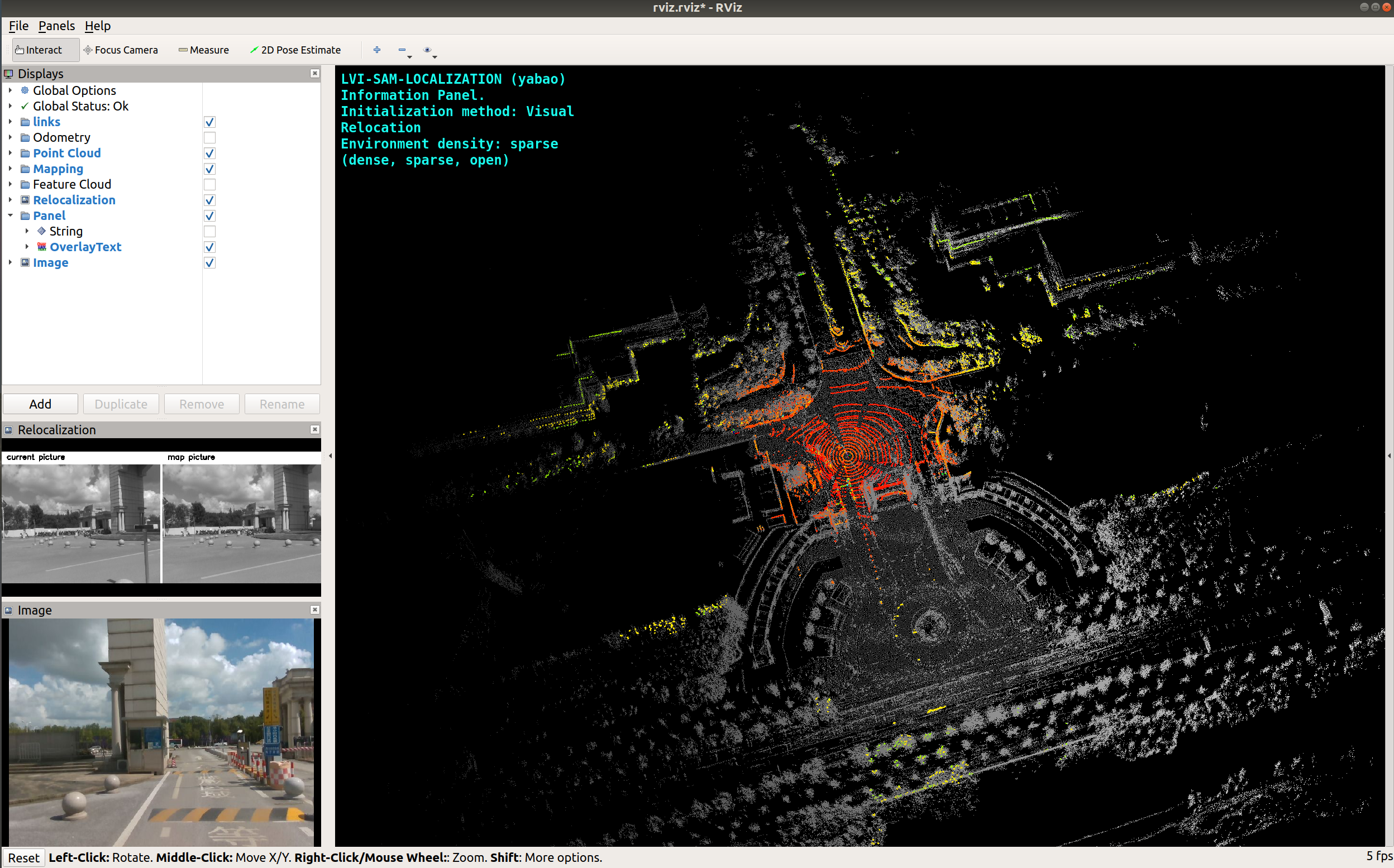This screenshot has width=1394, height=868.
Task: Open the Panels menu
Action: point(56,26)
